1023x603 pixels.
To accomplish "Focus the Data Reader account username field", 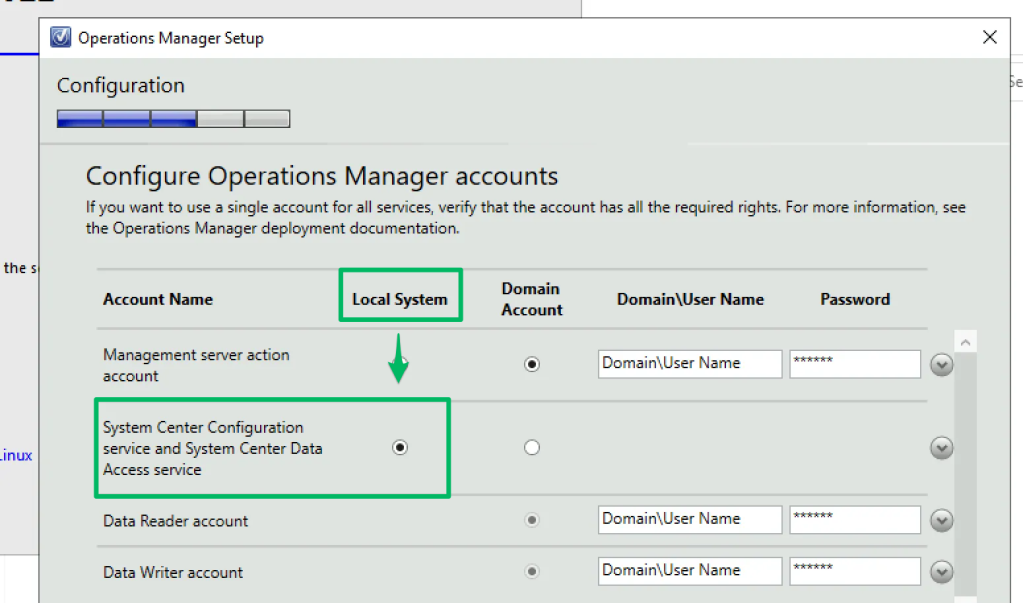I will click(x=690, y=520).
